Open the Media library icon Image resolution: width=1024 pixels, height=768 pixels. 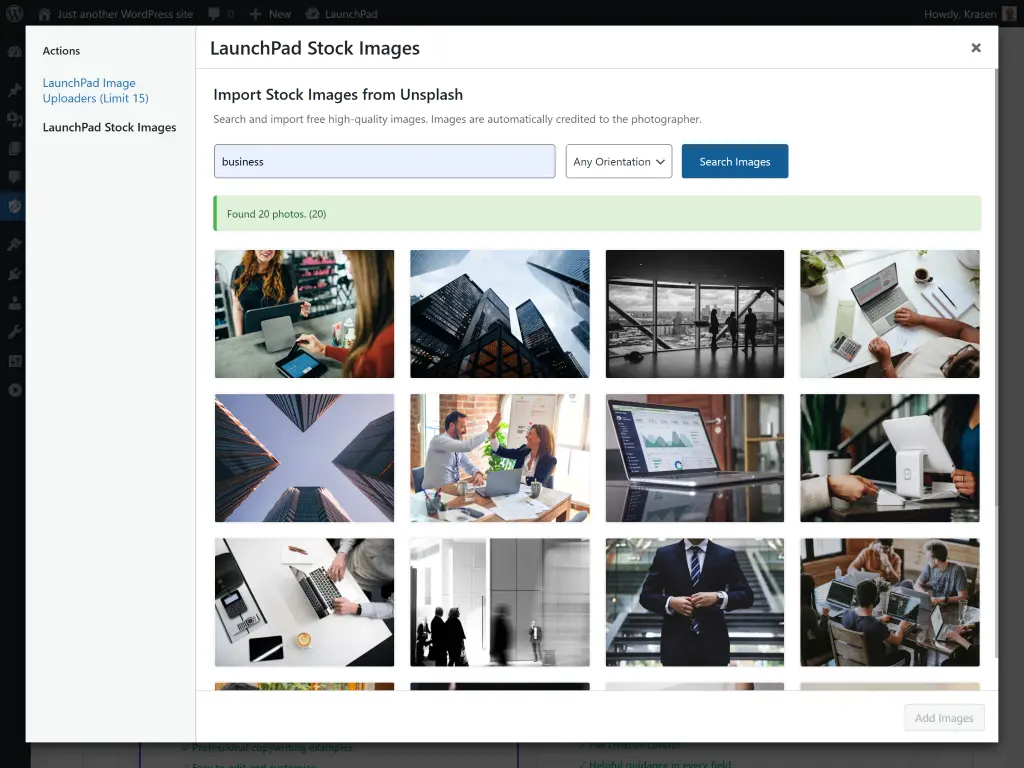tap(14, 117)
